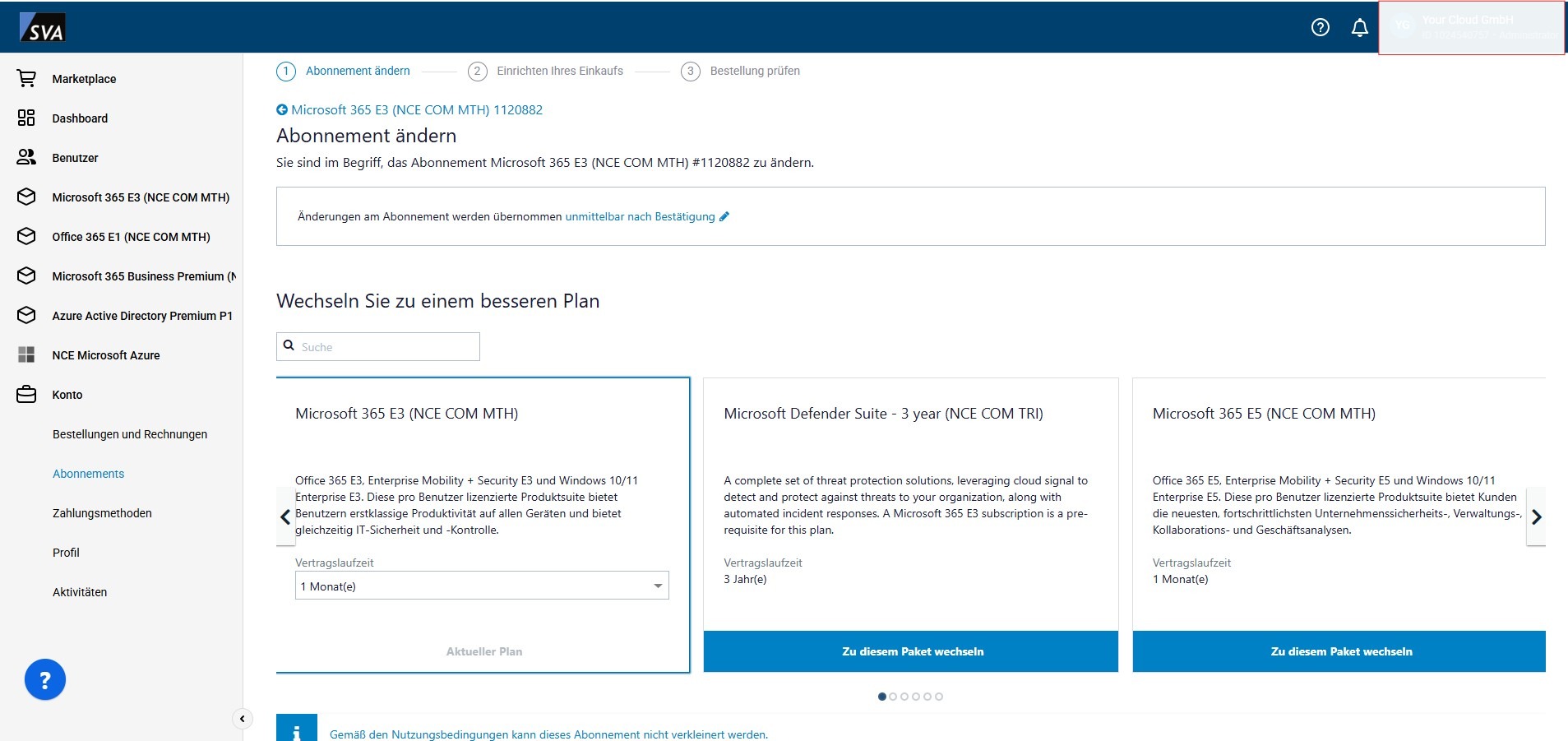Image resolution: width=1568 pixels, height=741 pixels.
Task: Open NCE Microsoft Azure
Action: [106, 355]
